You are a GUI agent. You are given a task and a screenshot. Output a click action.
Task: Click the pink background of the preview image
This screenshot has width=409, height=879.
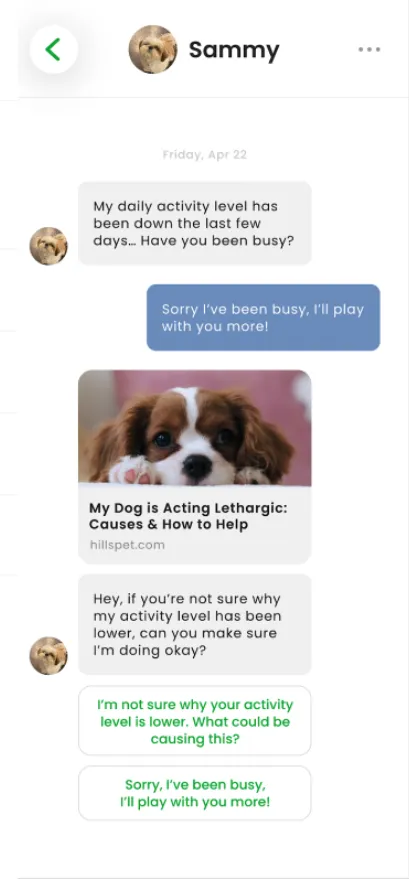click(280, 392)
